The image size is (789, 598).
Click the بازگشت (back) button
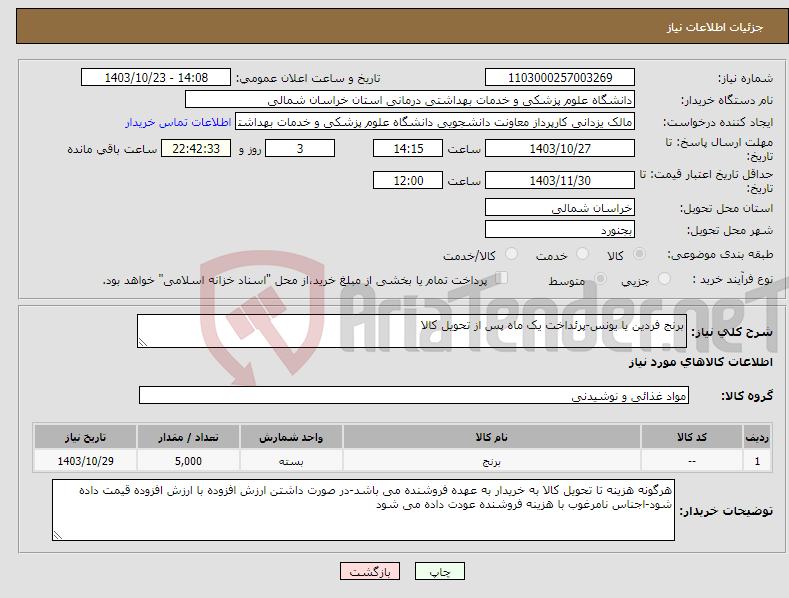[x=370, y=571]
